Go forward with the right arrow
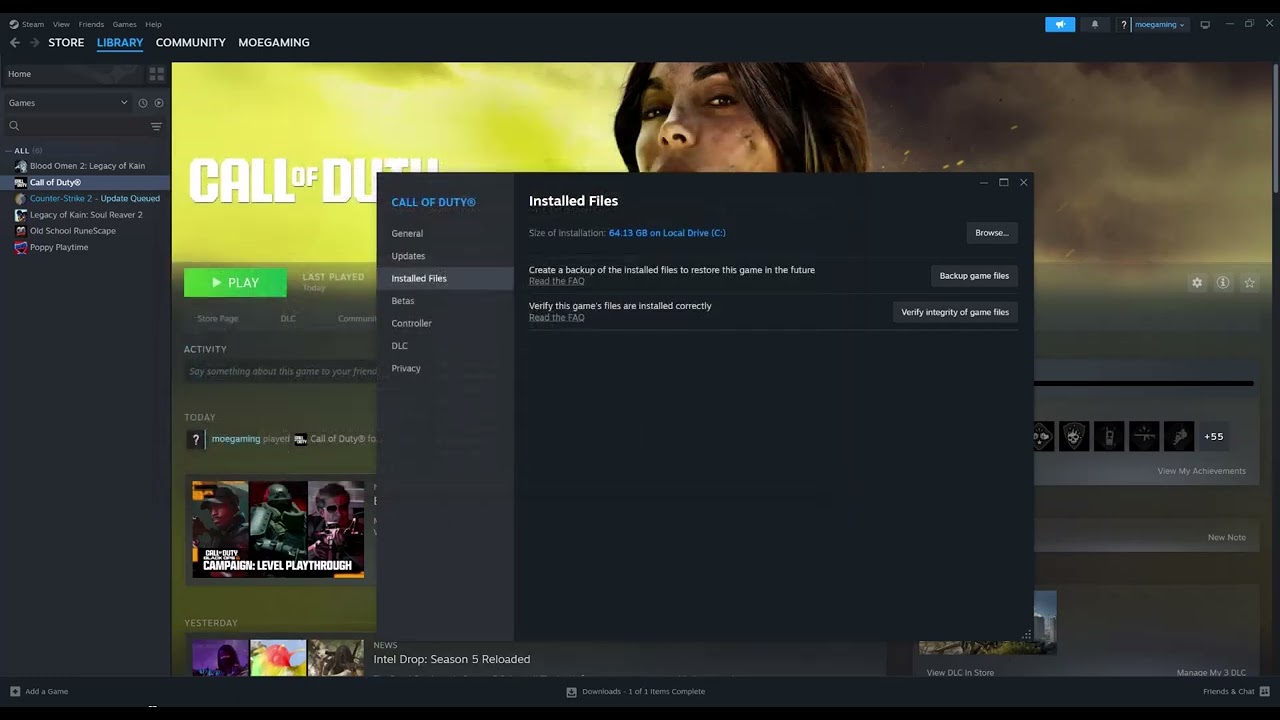 pos(35,43)
